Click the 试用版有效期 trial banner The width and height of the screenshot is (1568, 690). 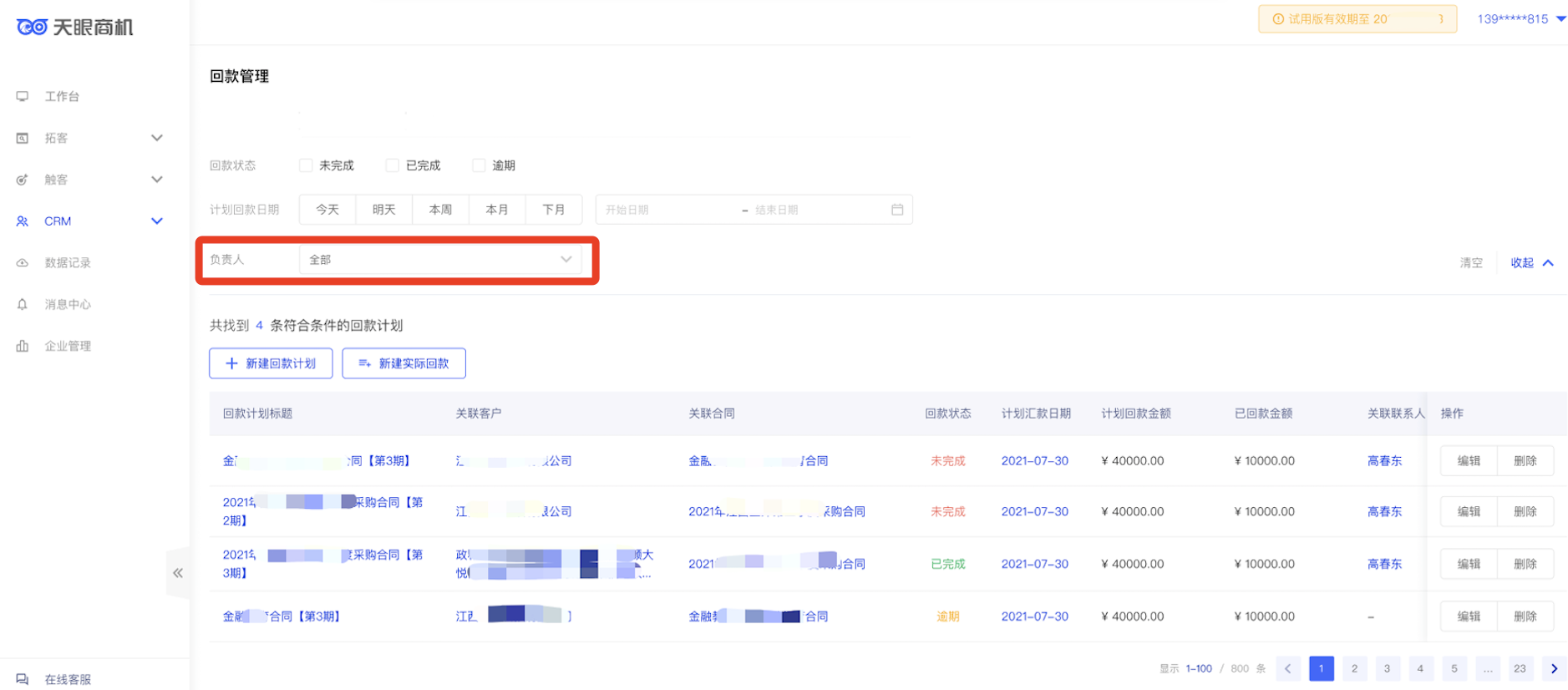click(1357, 19)
